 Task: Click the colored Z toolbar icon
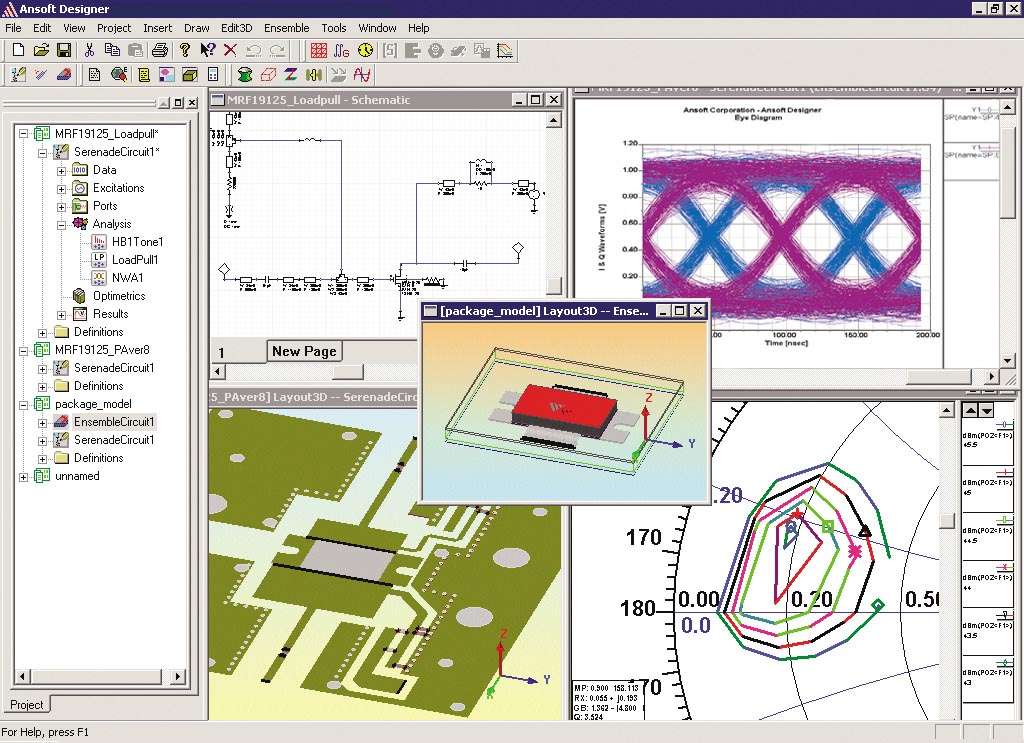click(x=291, y=74)
